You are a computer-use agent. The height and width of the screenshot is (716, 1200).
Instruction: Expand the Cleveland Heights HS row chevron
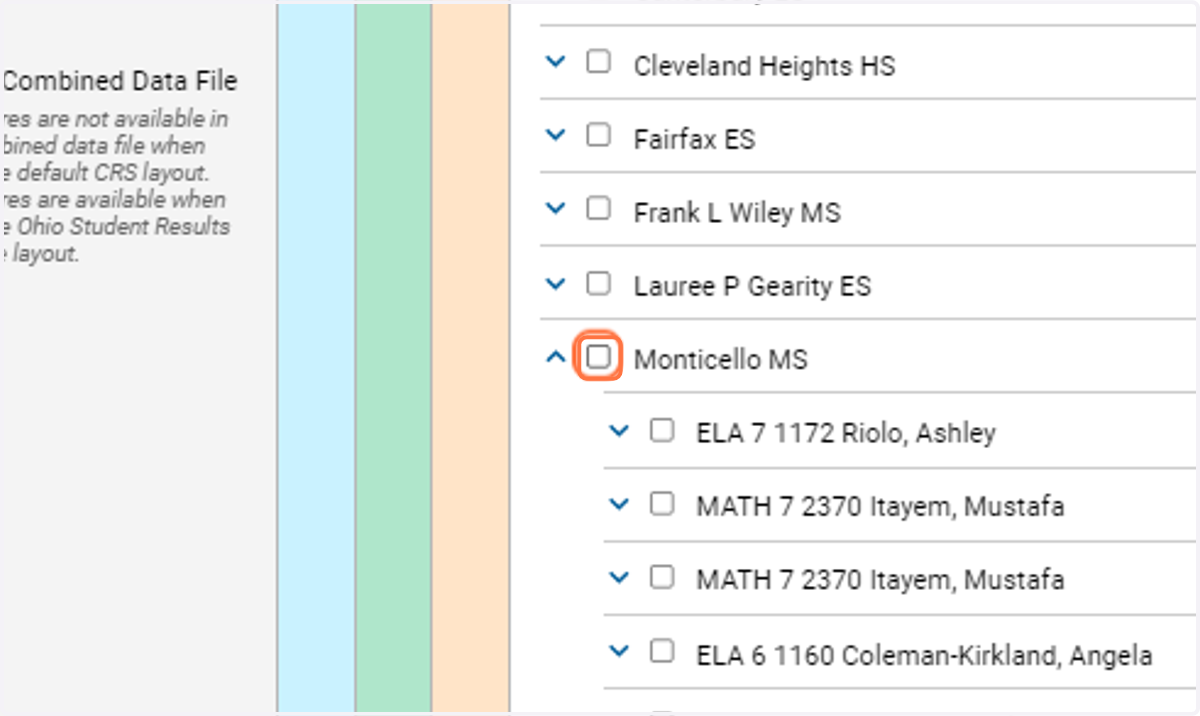pyautogui.click(x=555, y=62)
